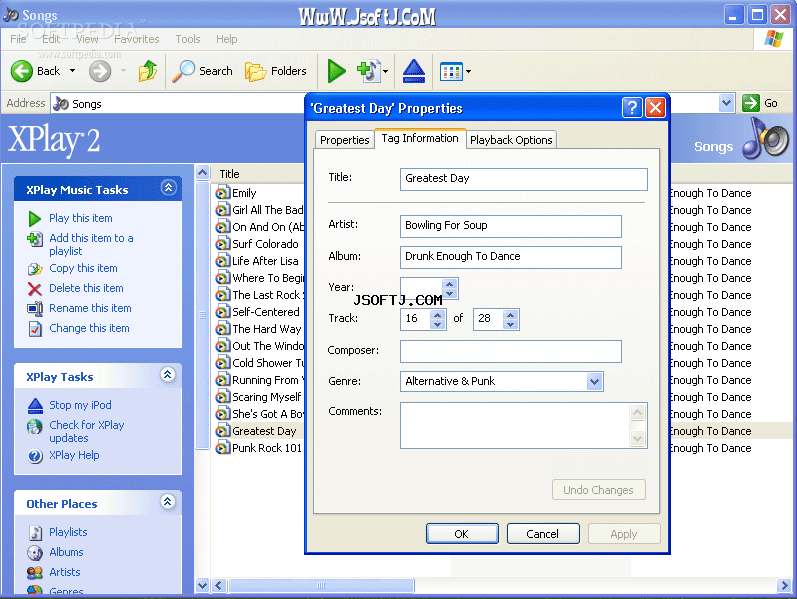Expand the Views dropdown arrow
Image resolution: width=797 pixels, height=599 pixels.
click(468, 72)
